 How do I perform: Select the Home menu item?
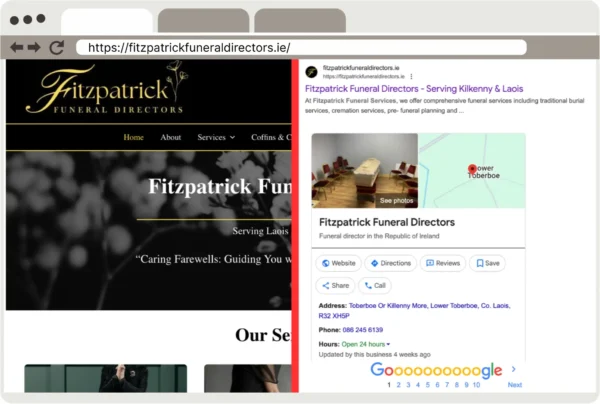coord(133,137)
